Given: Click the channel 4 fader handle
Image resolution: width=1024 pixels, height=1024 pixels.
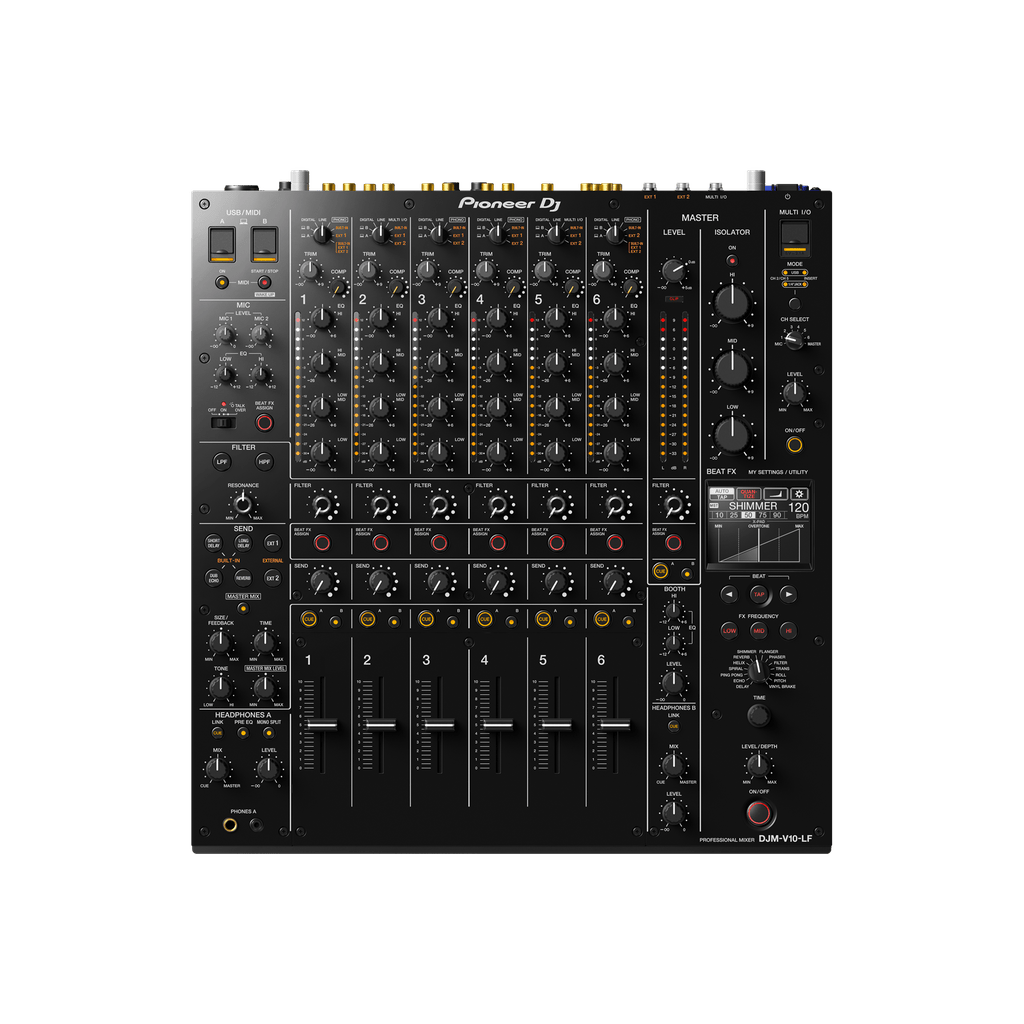Looking at the screenshot, I should coord(498,725).
